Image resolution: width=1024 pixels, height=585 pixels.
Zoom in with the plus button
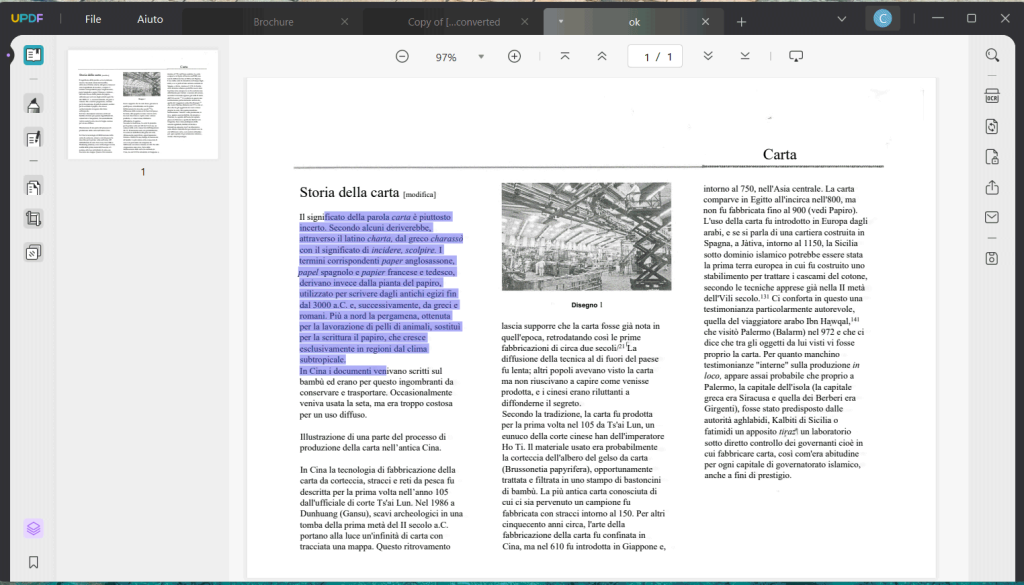[515, 57]
